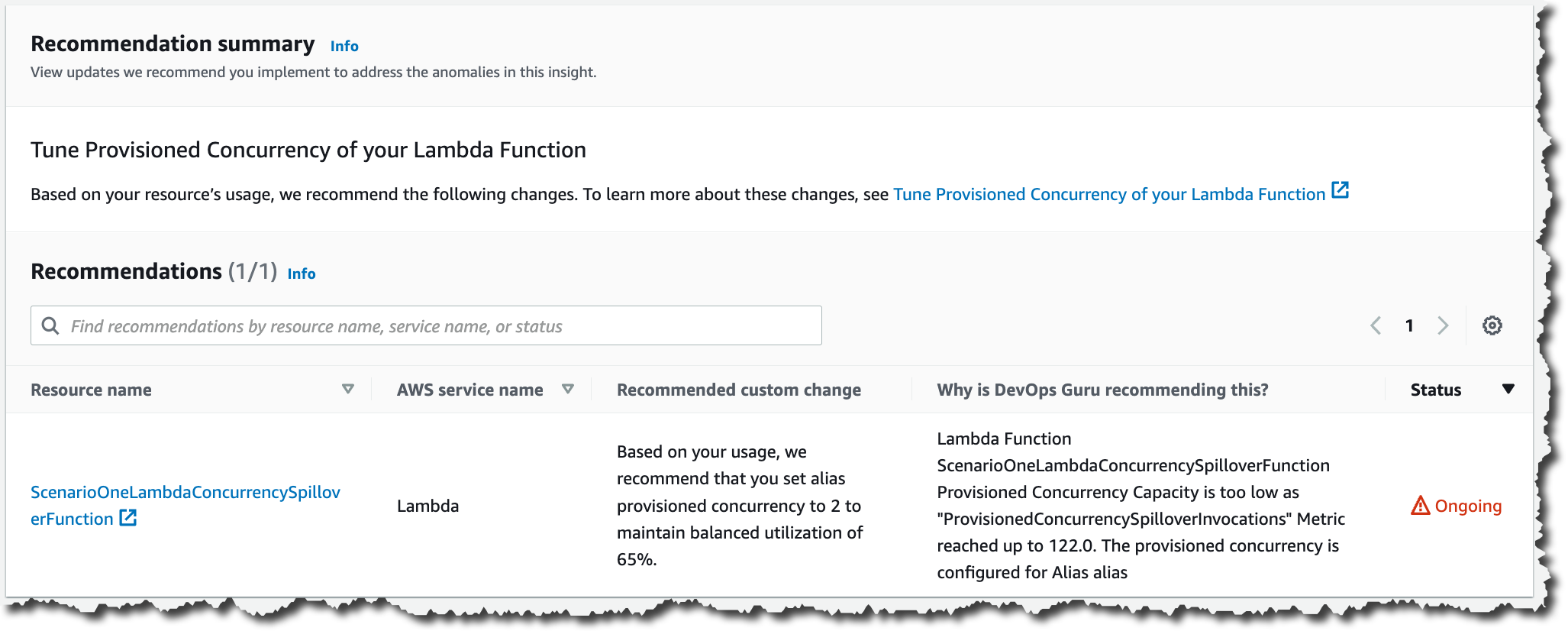The image size is (1568, 631).
Task: Click the Ongoing status text
Action: coord(1468,506)
